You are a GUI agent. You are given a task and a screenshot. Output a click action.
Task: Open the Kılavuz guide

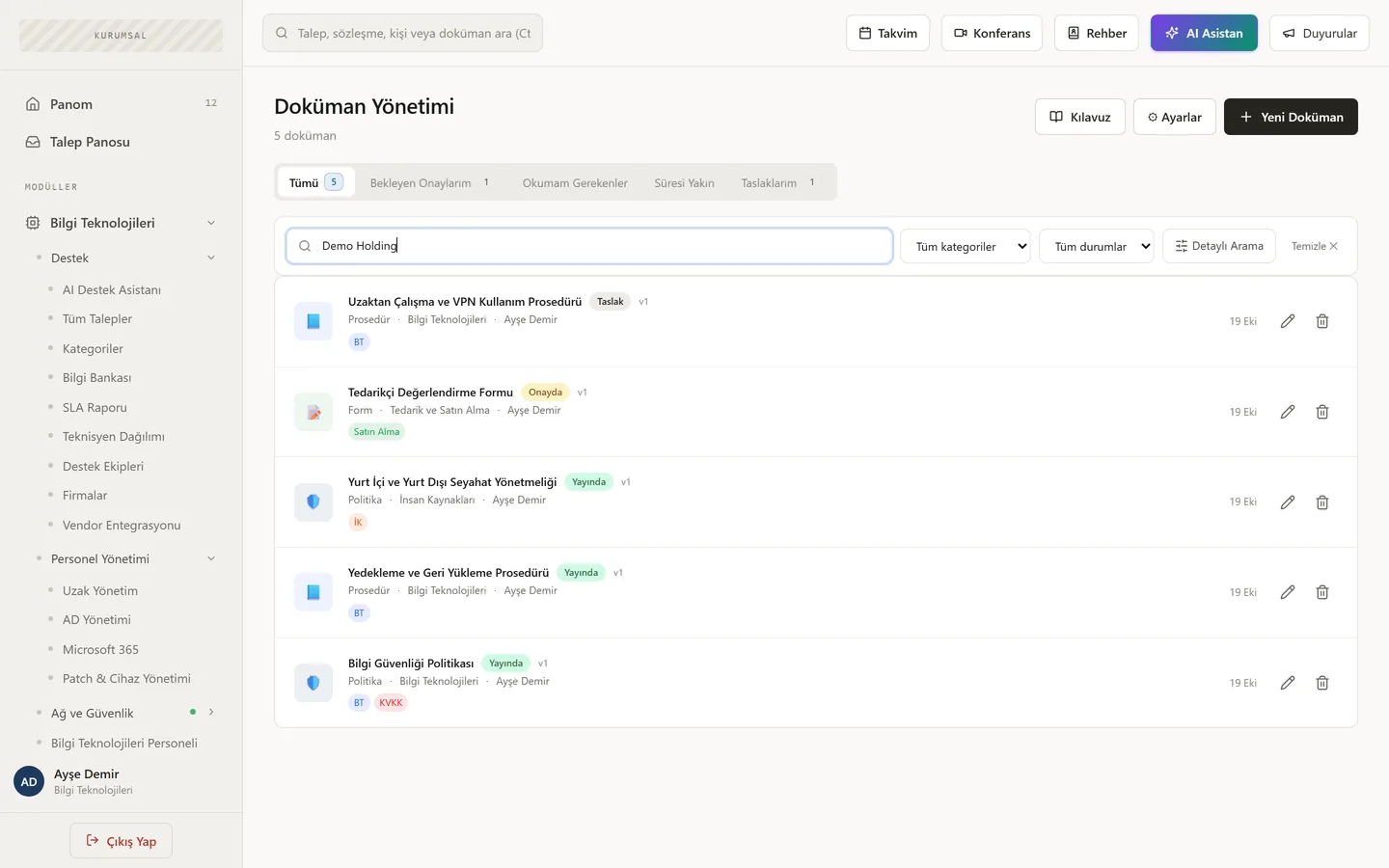click(1080, 117)
